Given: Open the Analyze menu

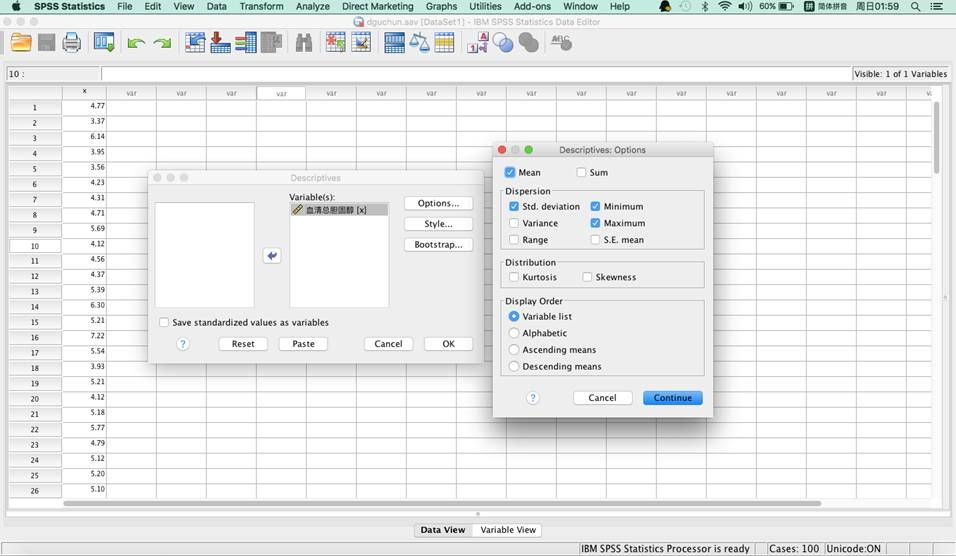Looking at the screenshot, I should coord(312,6).
